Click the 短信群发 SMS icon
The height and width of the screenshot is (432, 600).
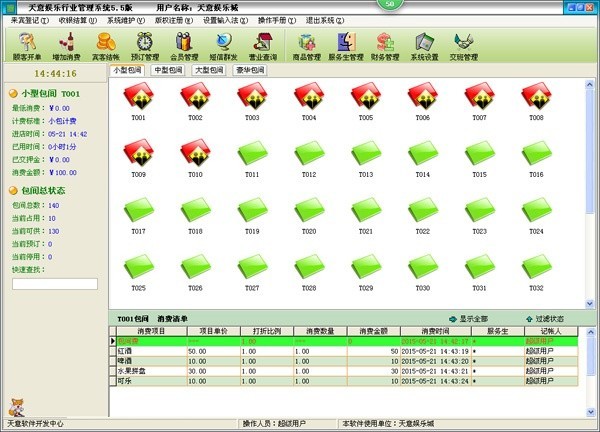(224, 45)
